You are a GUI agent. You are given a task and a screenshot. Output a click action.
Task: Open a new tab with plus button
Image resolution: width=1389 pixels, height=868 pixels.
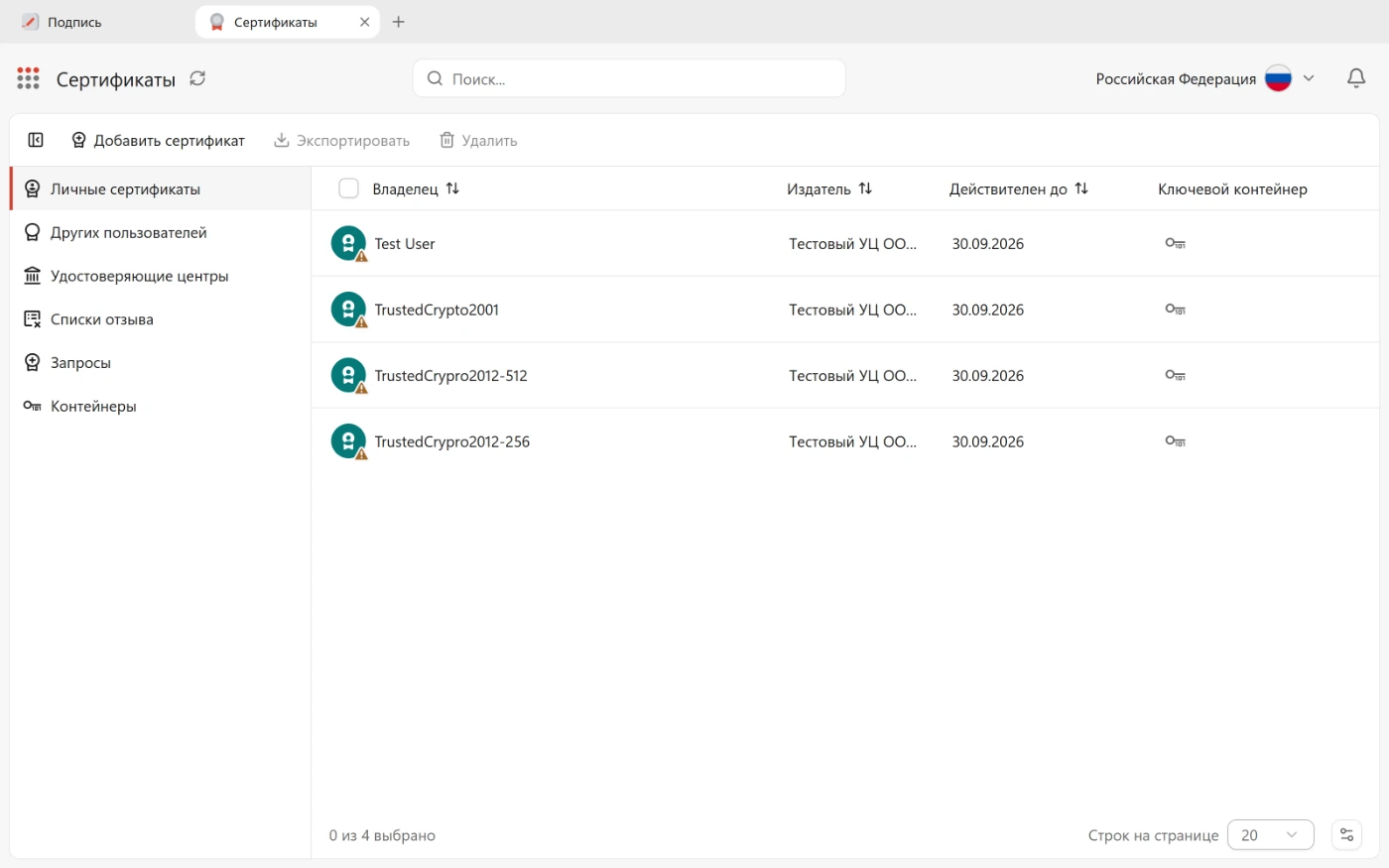pyautogui.click(x=398, y=22)
